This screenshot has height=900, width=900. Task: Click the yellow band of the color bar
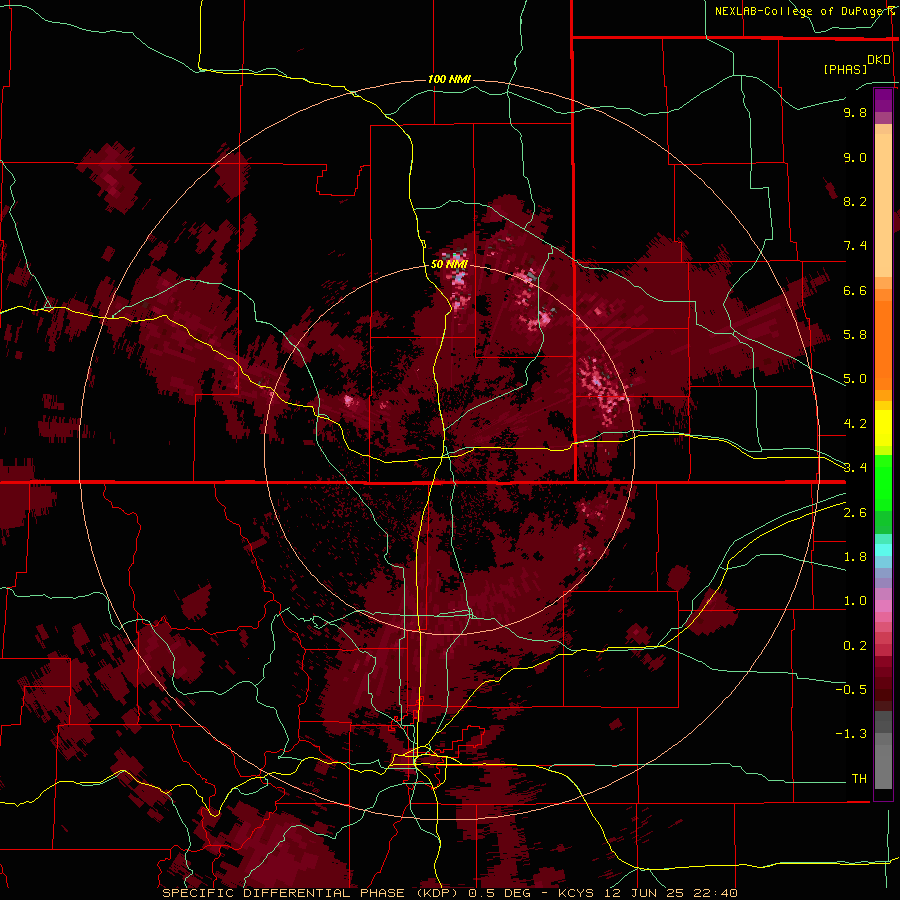click(883, 428)
